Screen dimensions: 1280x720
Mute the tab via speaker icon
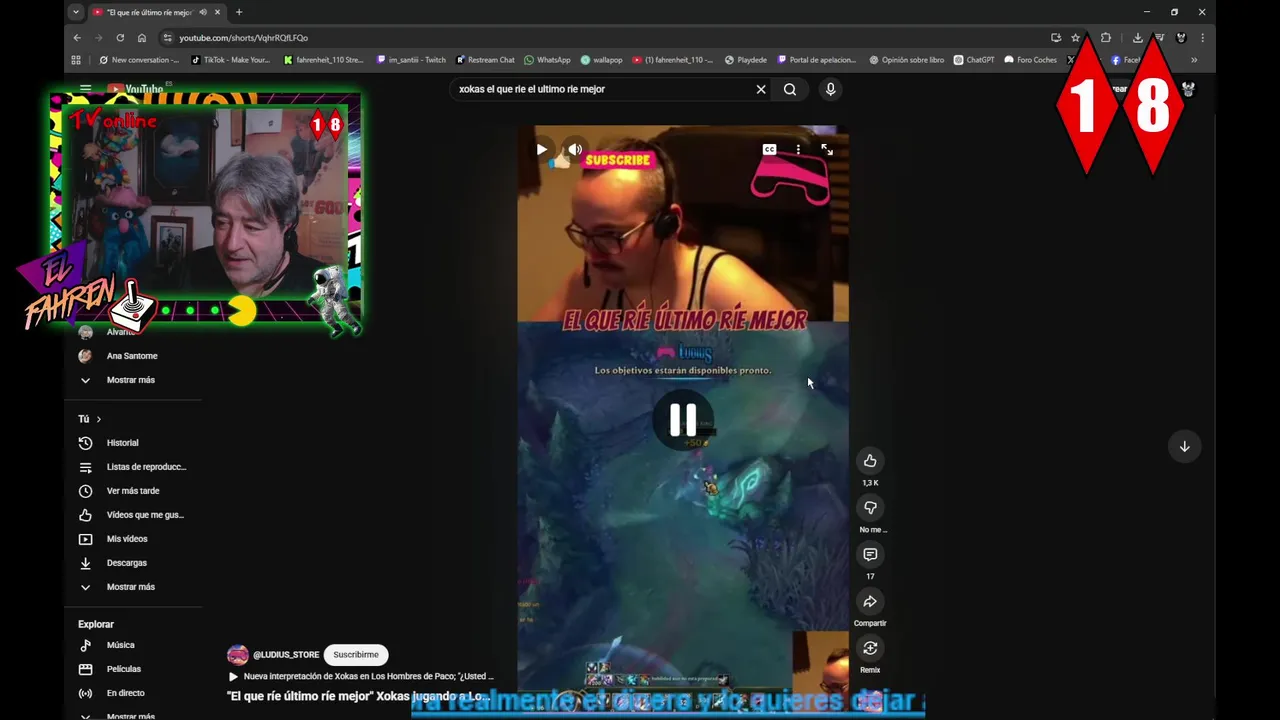tap(203, 12)
